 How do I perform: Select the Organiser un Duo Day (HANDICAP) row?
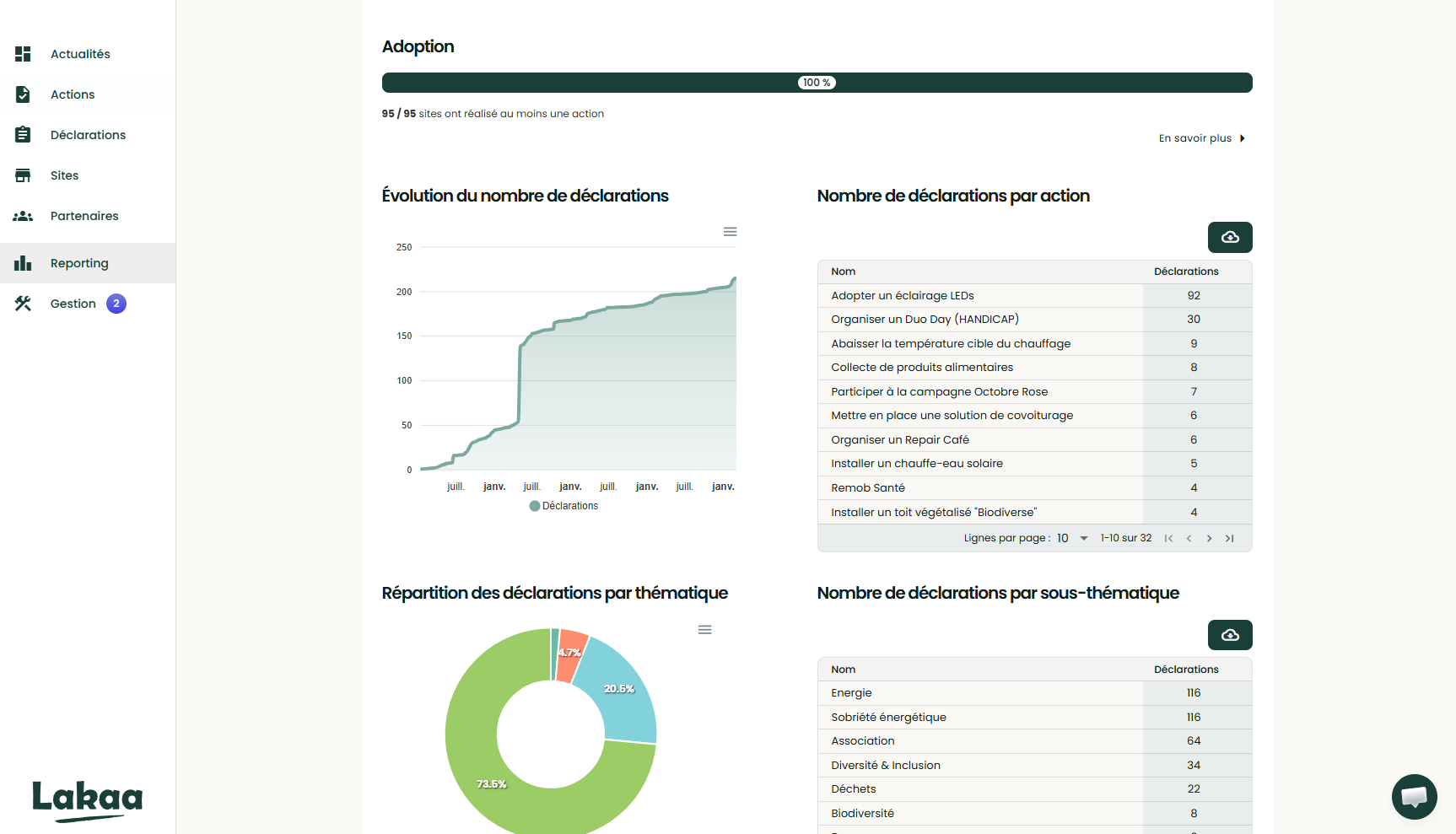tap(1034, 320)
